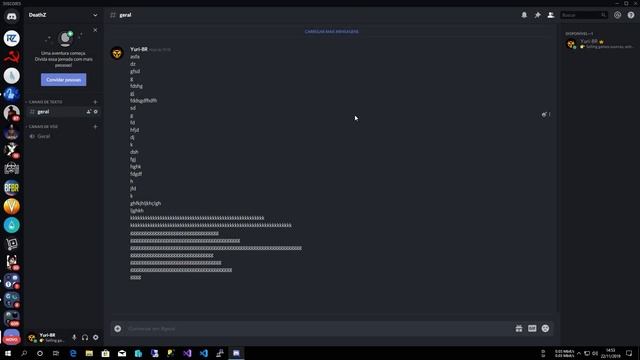
Task: Open Microsoft Edge from taskbar
Action: (73, 353)
